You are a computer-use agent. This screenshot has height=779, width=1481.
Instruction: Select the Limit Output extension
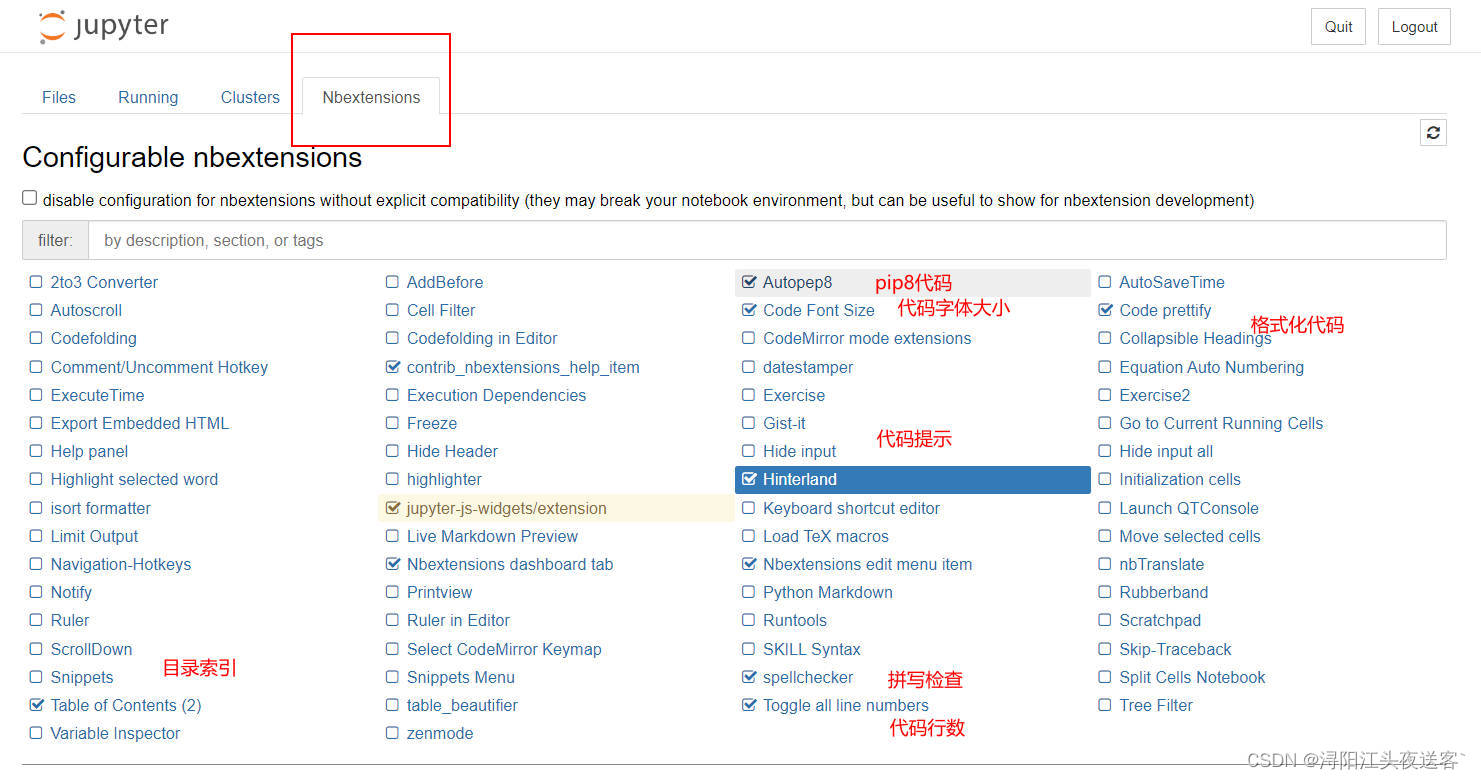(x=94, y=536)
